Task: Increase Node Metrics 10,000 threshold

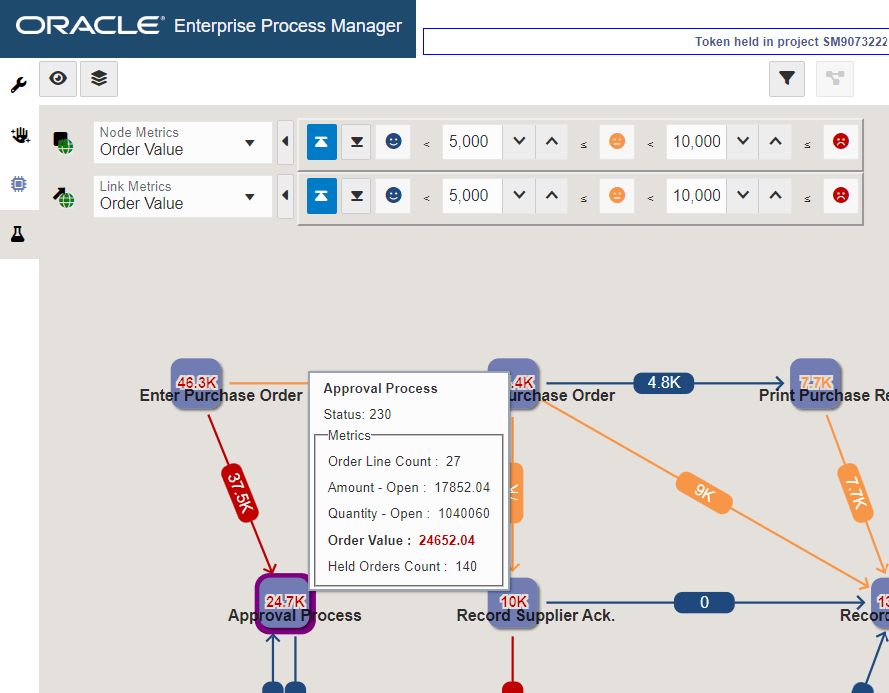Action: coord(776,142)
